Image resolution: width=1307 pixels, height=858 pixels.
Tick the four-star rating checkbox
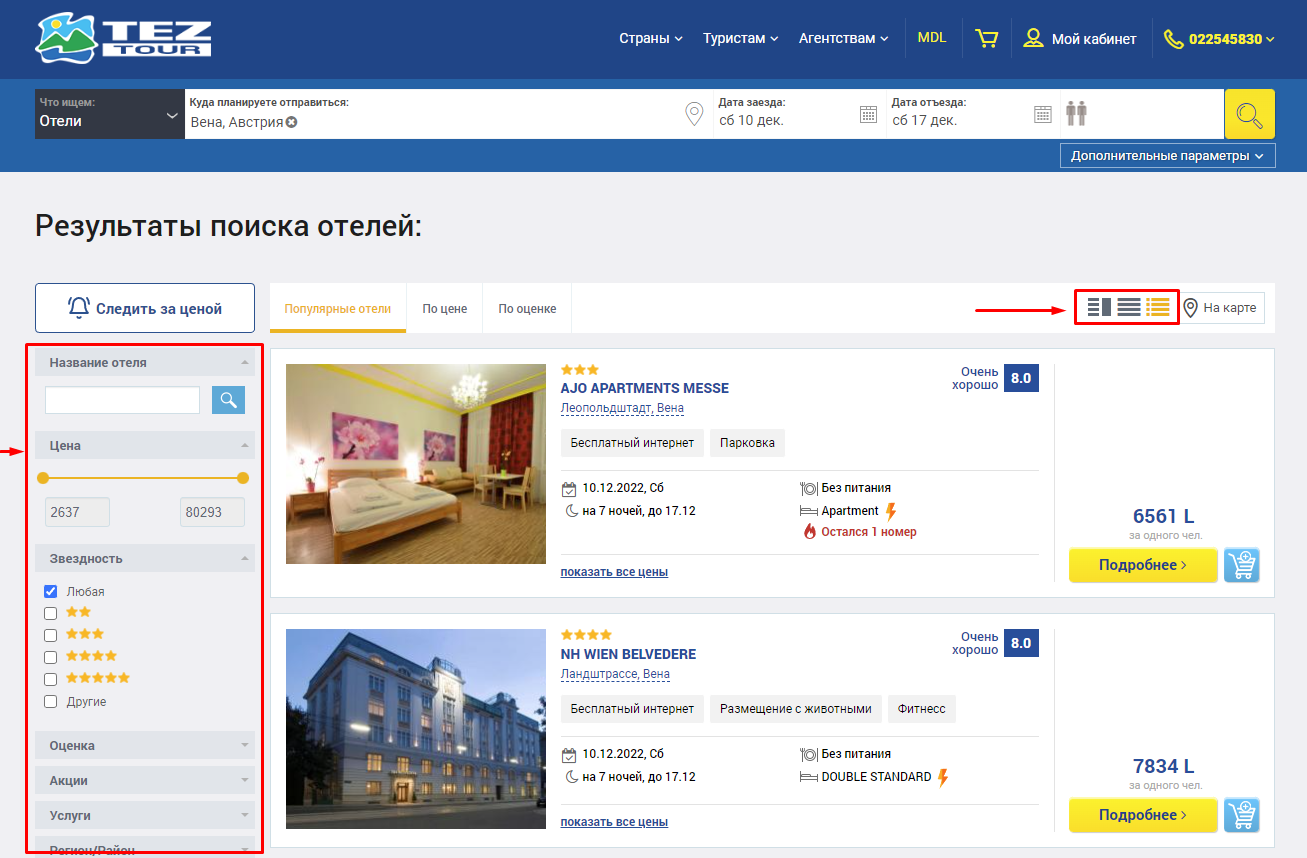(51, 658)
